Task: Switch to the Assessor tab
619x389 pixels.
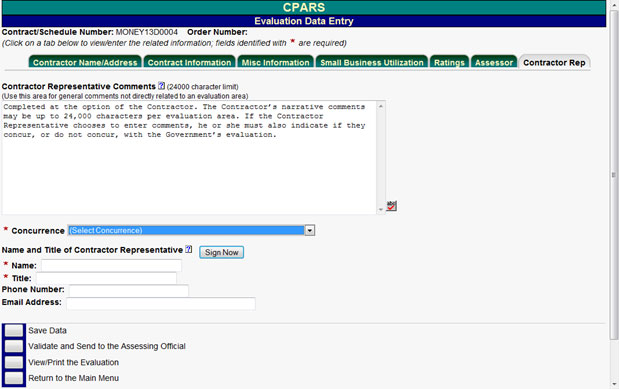Action: [494, 62]
